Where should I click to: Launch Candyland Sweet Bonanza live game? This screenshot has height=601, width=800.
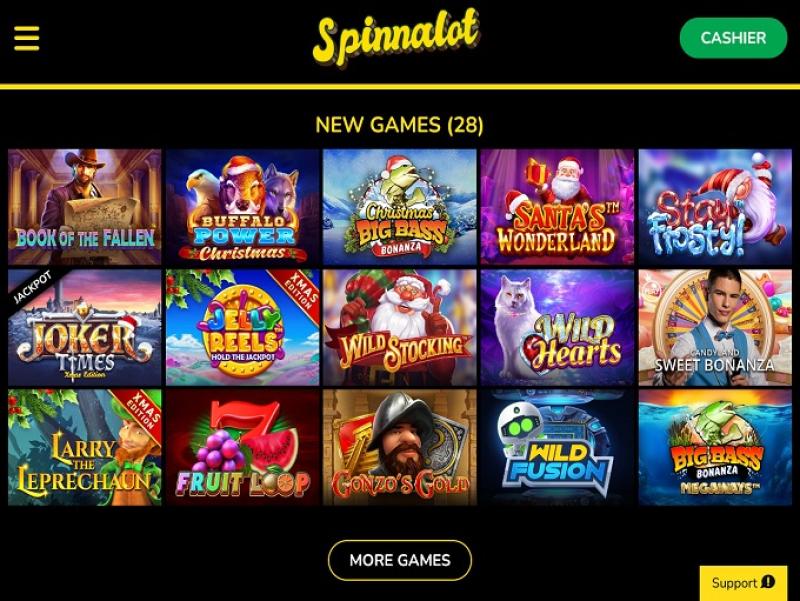[x=715, y=327]
